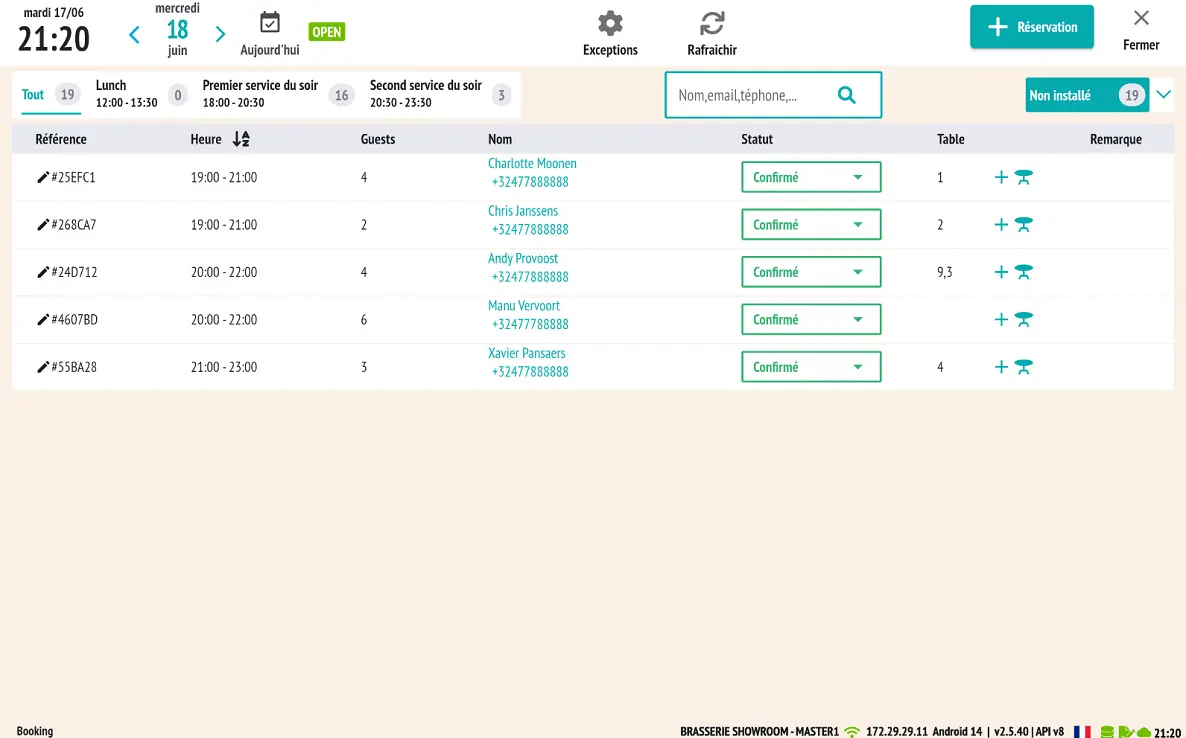Open Charlotte Moonen's name link

(x=532, y=163)
